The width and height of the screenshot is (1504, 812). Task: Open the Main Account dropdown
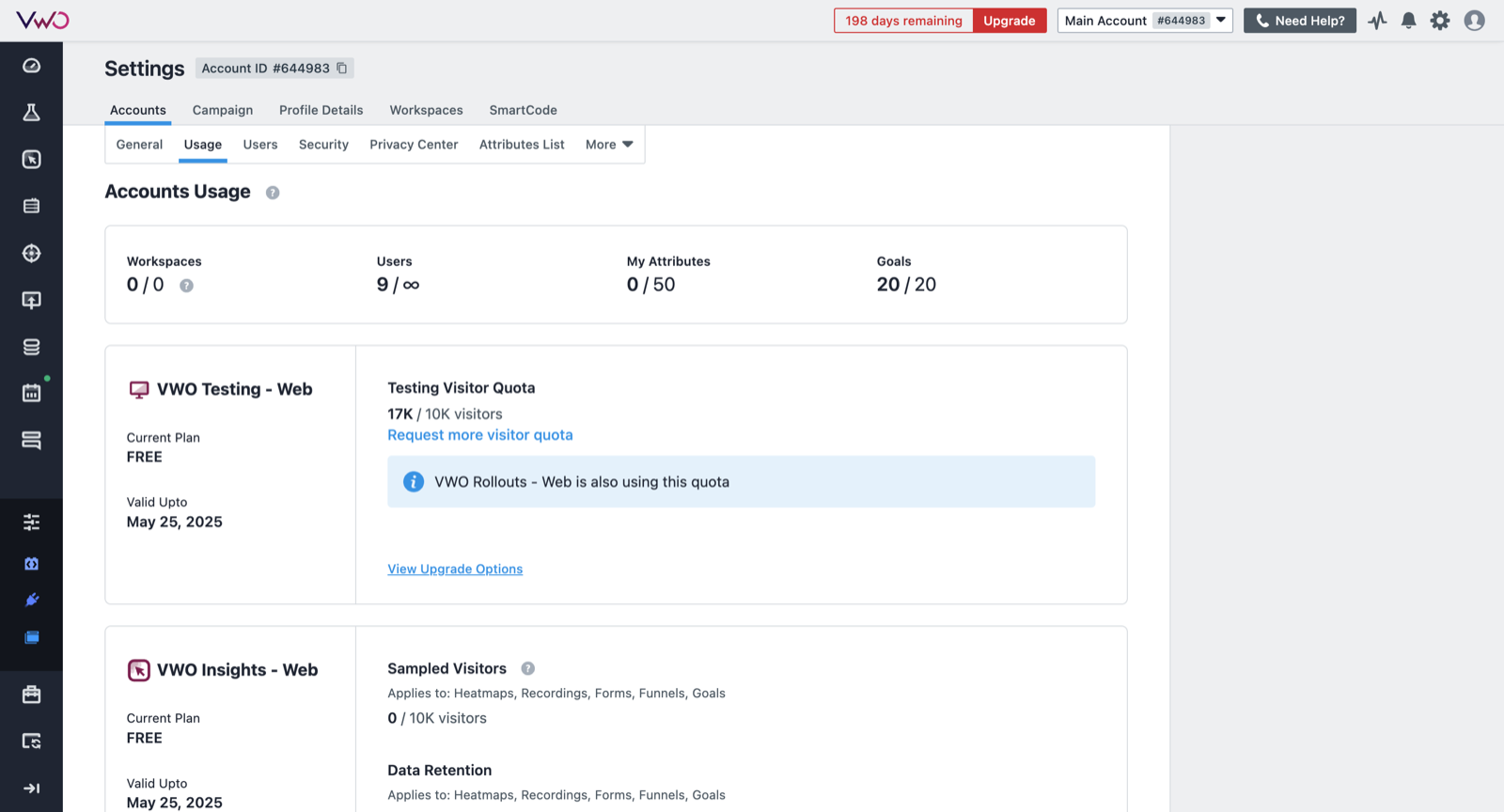1145,21
